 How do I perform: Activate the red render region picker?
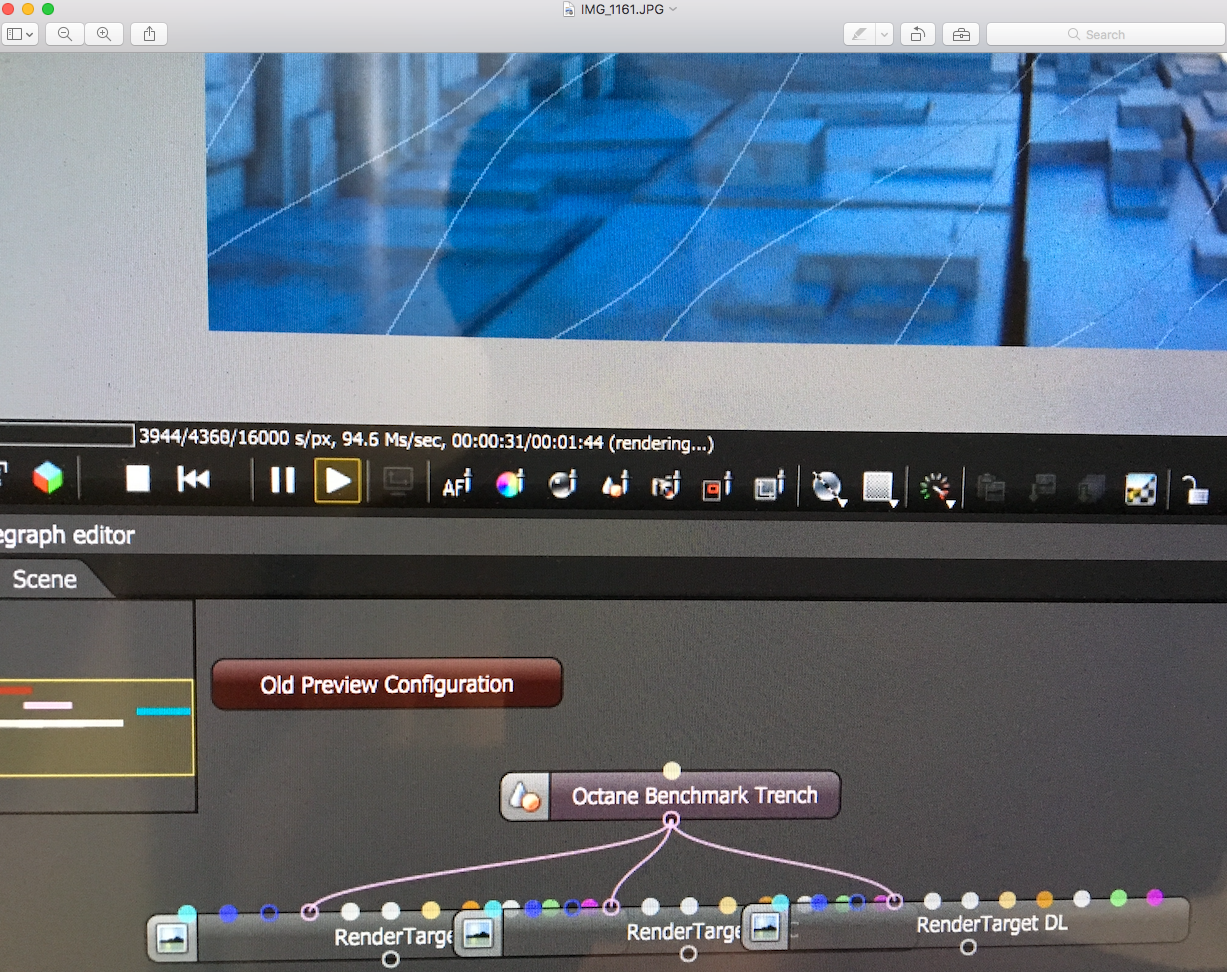tap(718, 487)
